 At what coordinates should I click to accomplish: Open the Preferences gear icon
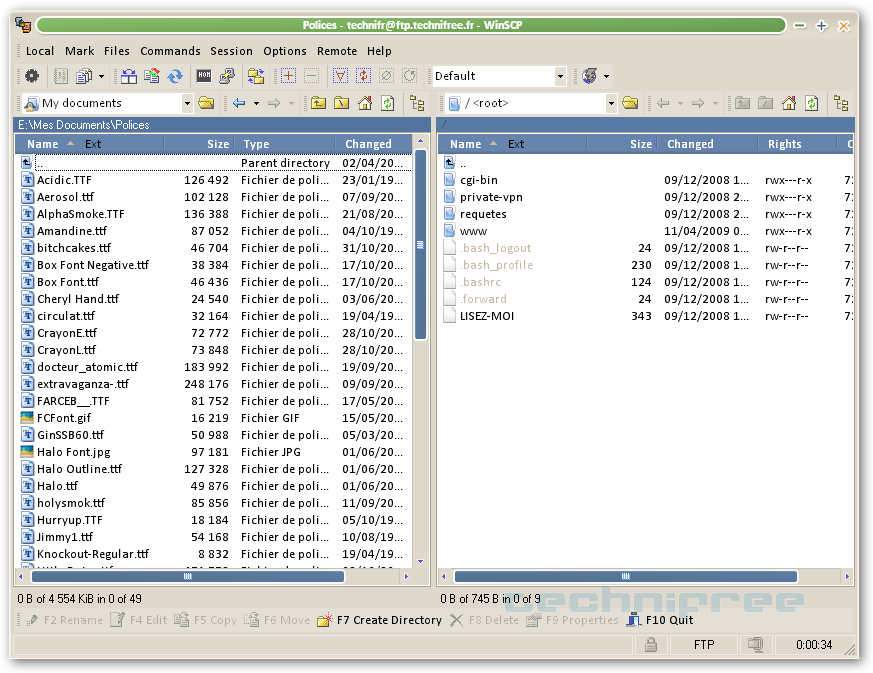pos(32,76)
